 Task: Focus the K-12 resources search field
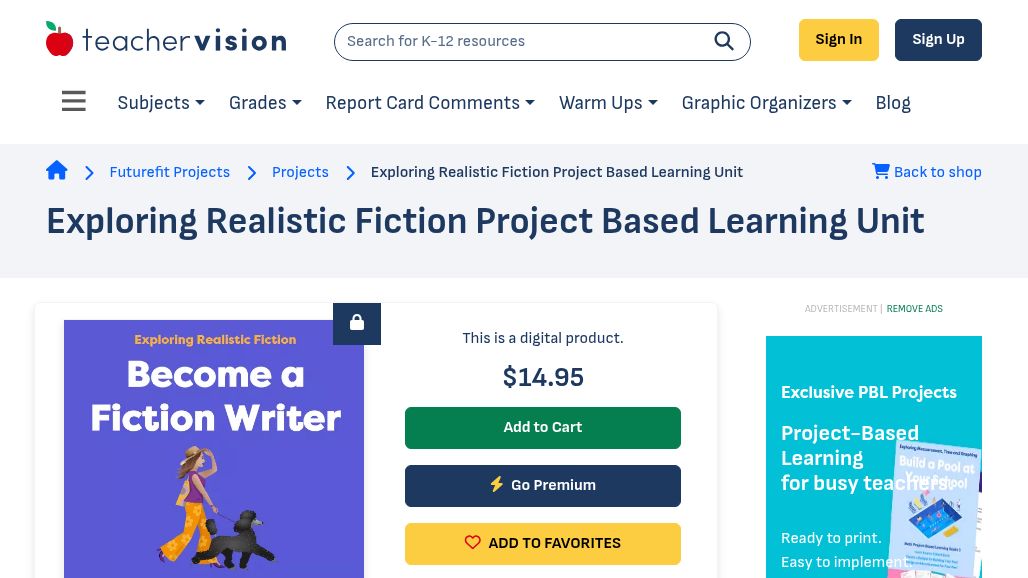(520, 41)
